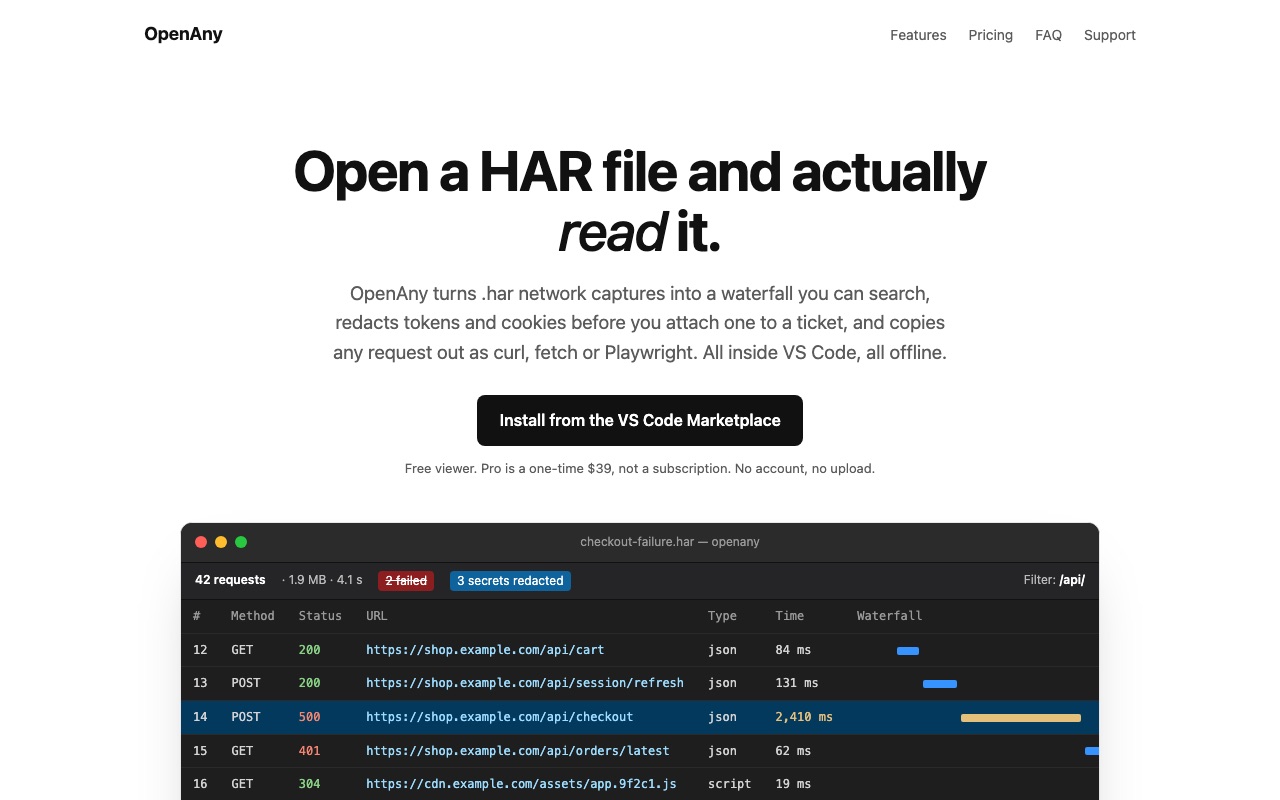Click the 131 ms time value
This screenshot has height=800, width=1280.
(x=797, y=683)
